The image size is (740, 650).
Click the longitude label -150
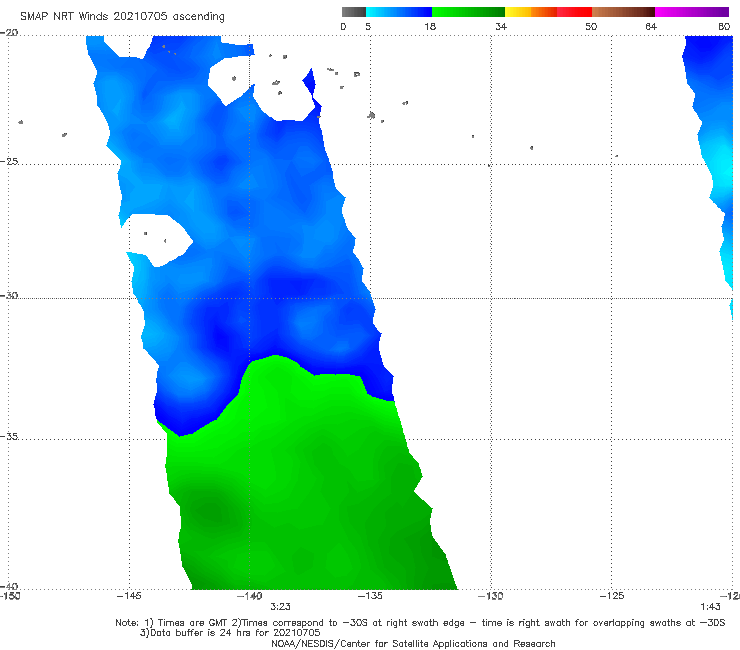pos(10,596)
